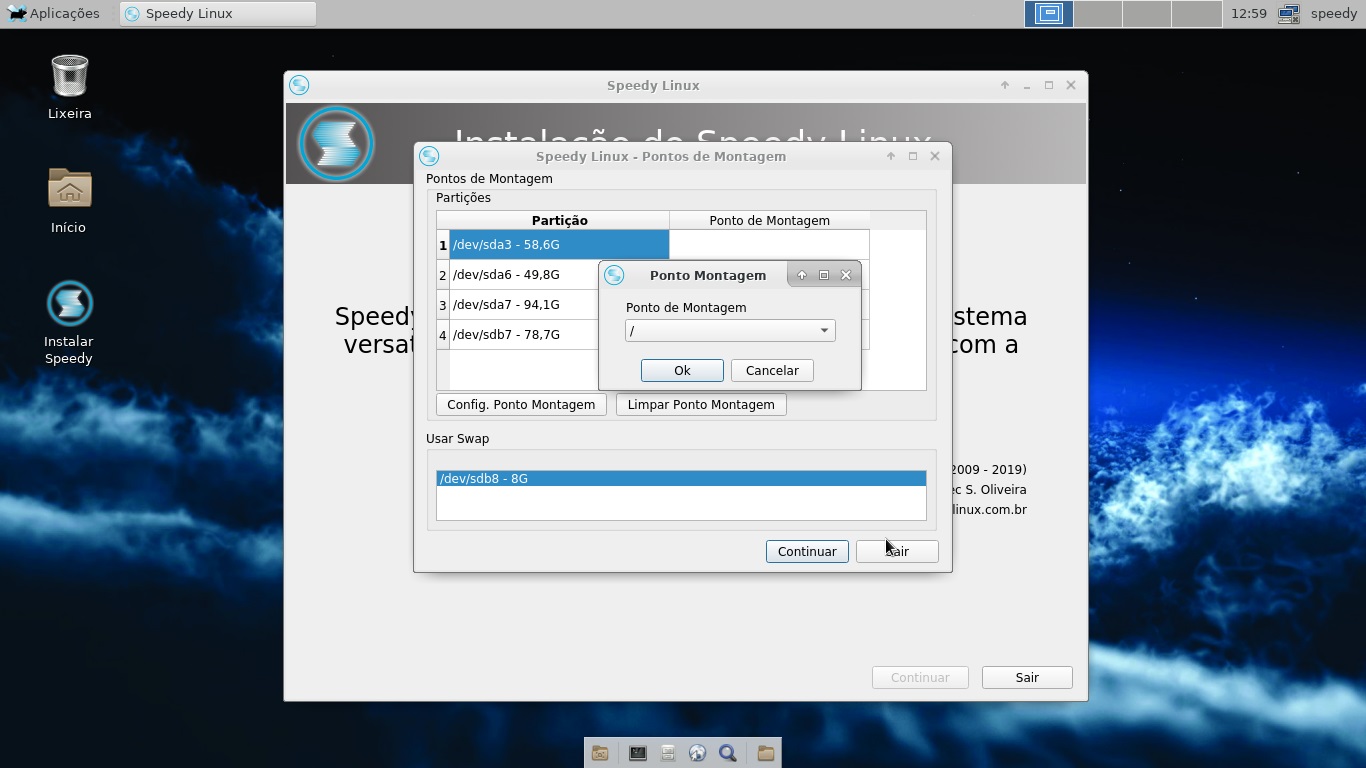1366x768 pixels.
Task: Click Continuar in Pontos de Montagem window
Action: [807, 552]
